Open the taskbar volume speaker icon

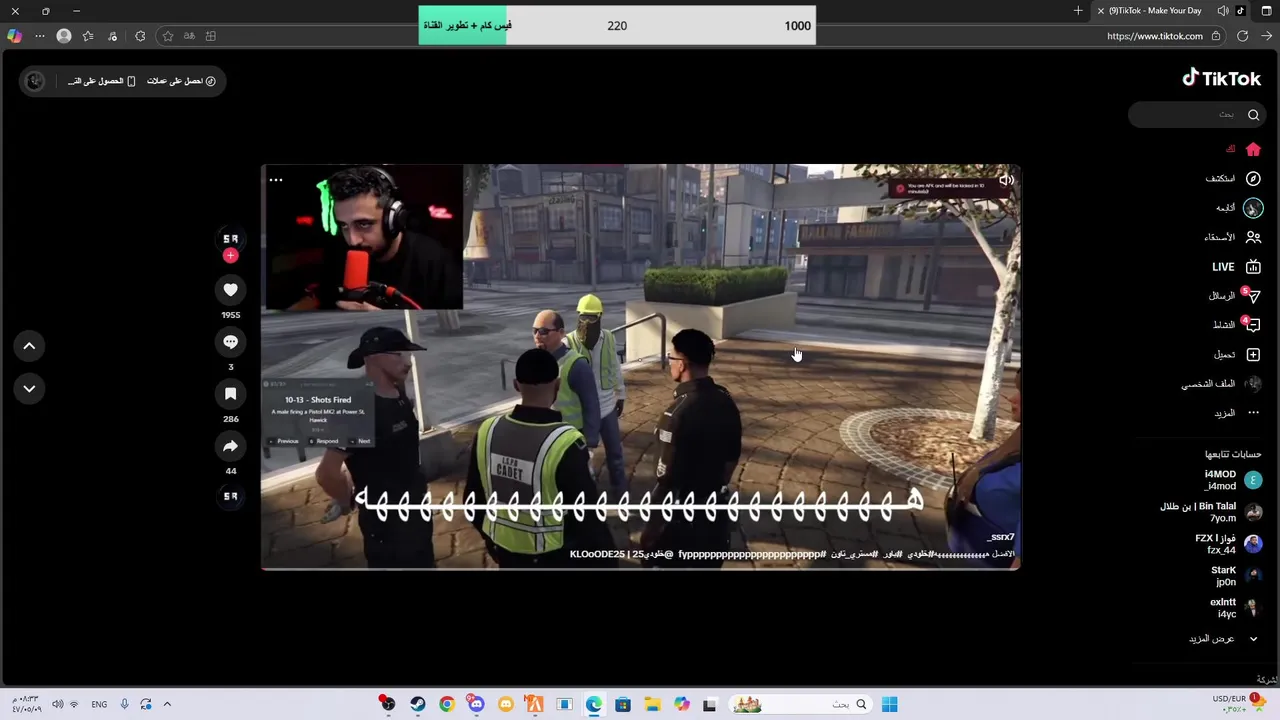[x=57, y=704]
